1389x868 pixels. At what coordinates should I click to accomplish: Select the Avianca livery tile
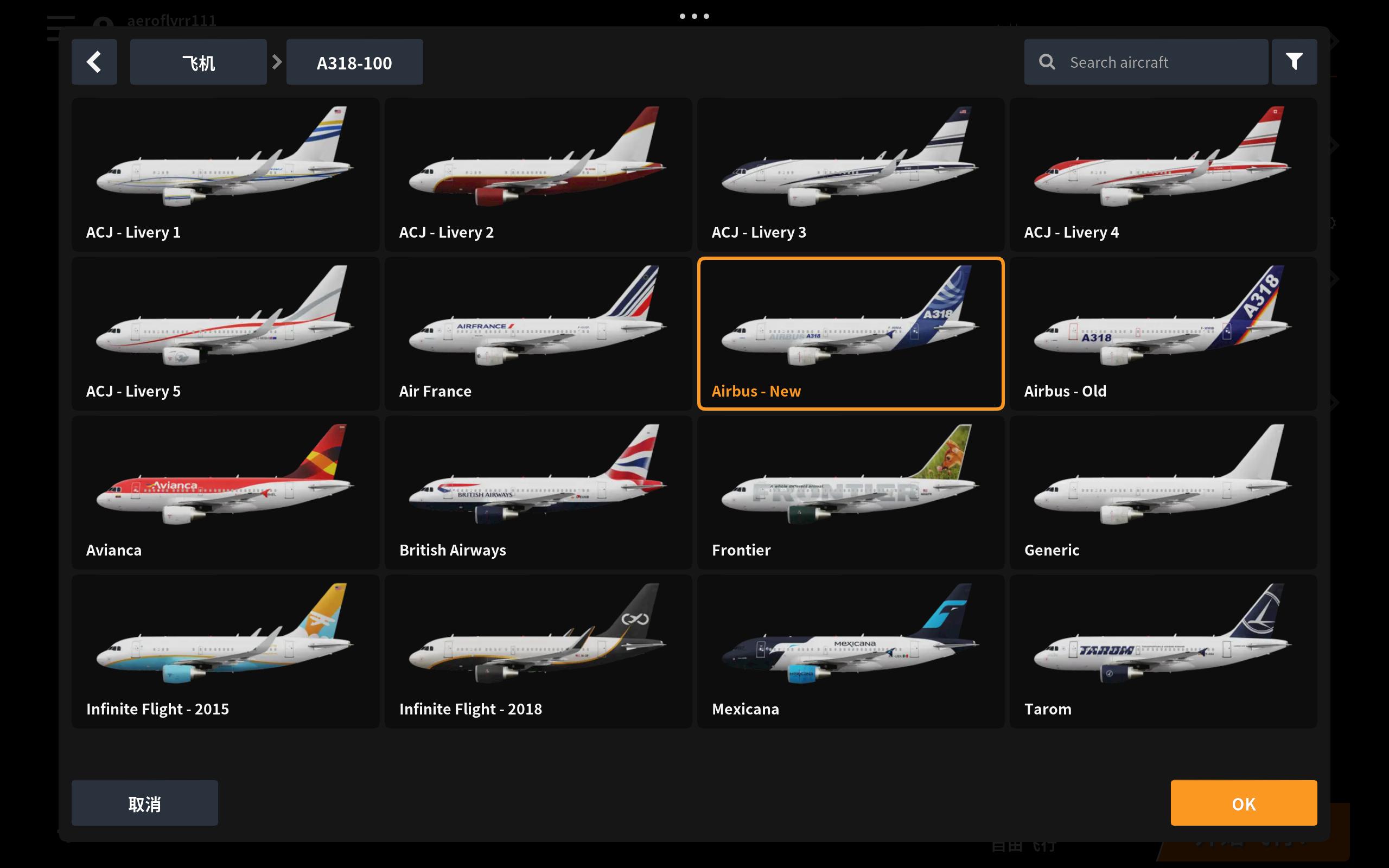point(225,493)
